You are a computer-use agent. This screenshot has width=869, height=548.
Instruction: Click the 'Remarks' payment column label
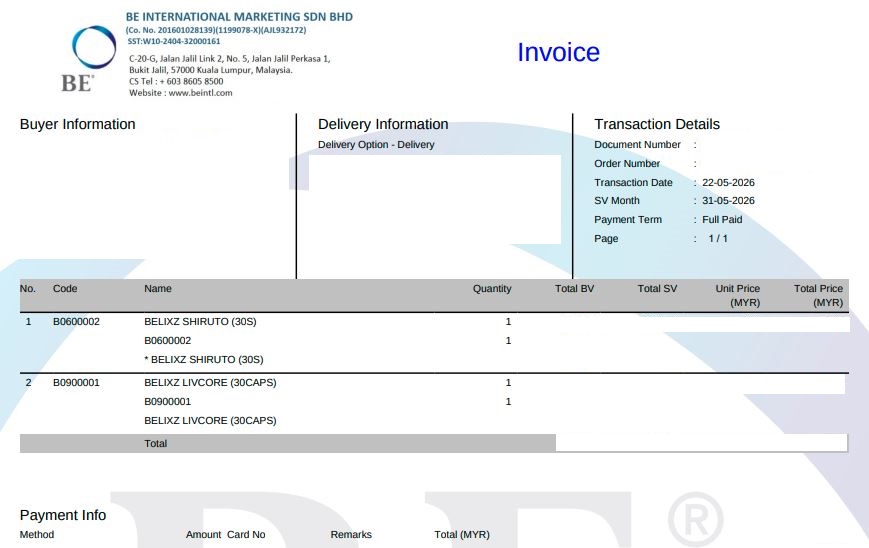351,535
